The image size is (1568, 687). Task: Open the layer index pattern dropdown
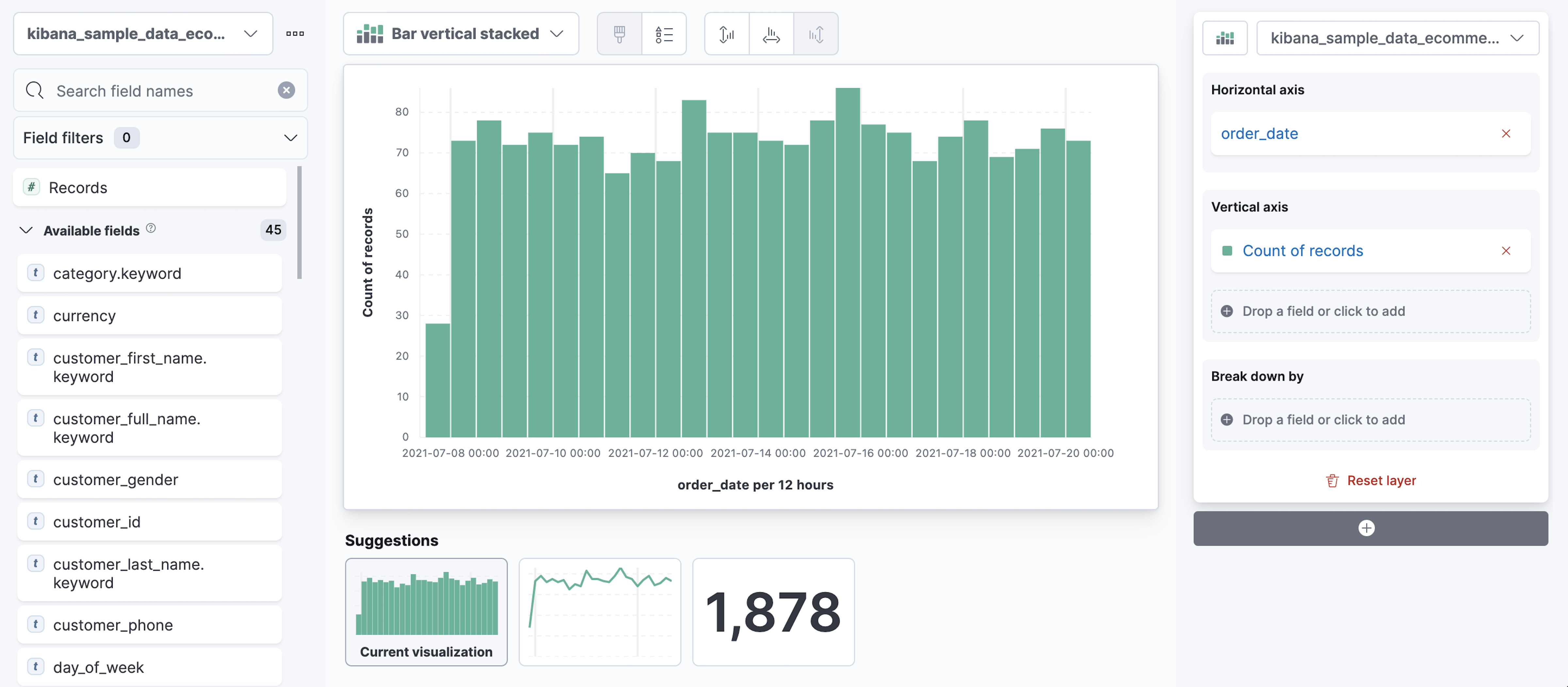[1397, 38]
